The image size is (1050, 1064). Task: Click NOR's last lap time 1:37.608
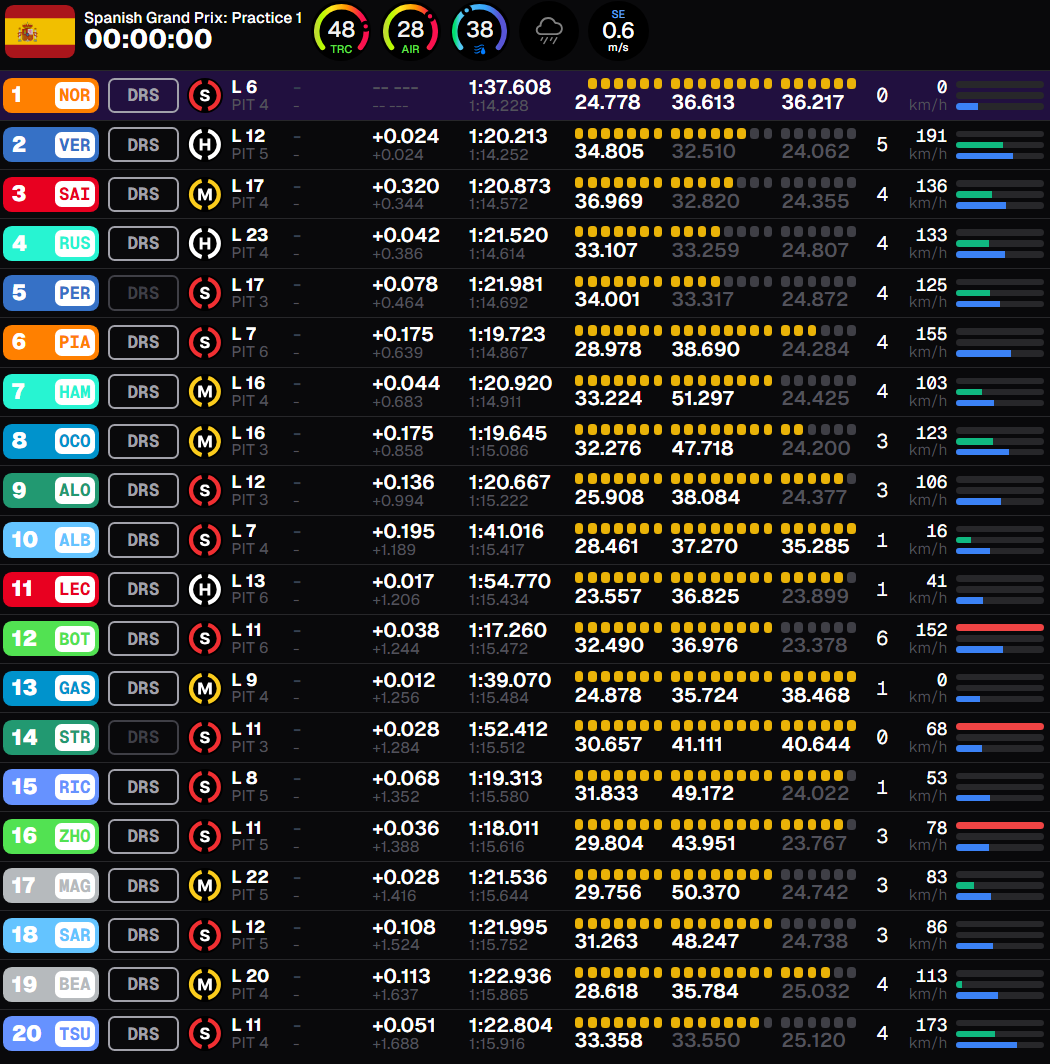510,87
